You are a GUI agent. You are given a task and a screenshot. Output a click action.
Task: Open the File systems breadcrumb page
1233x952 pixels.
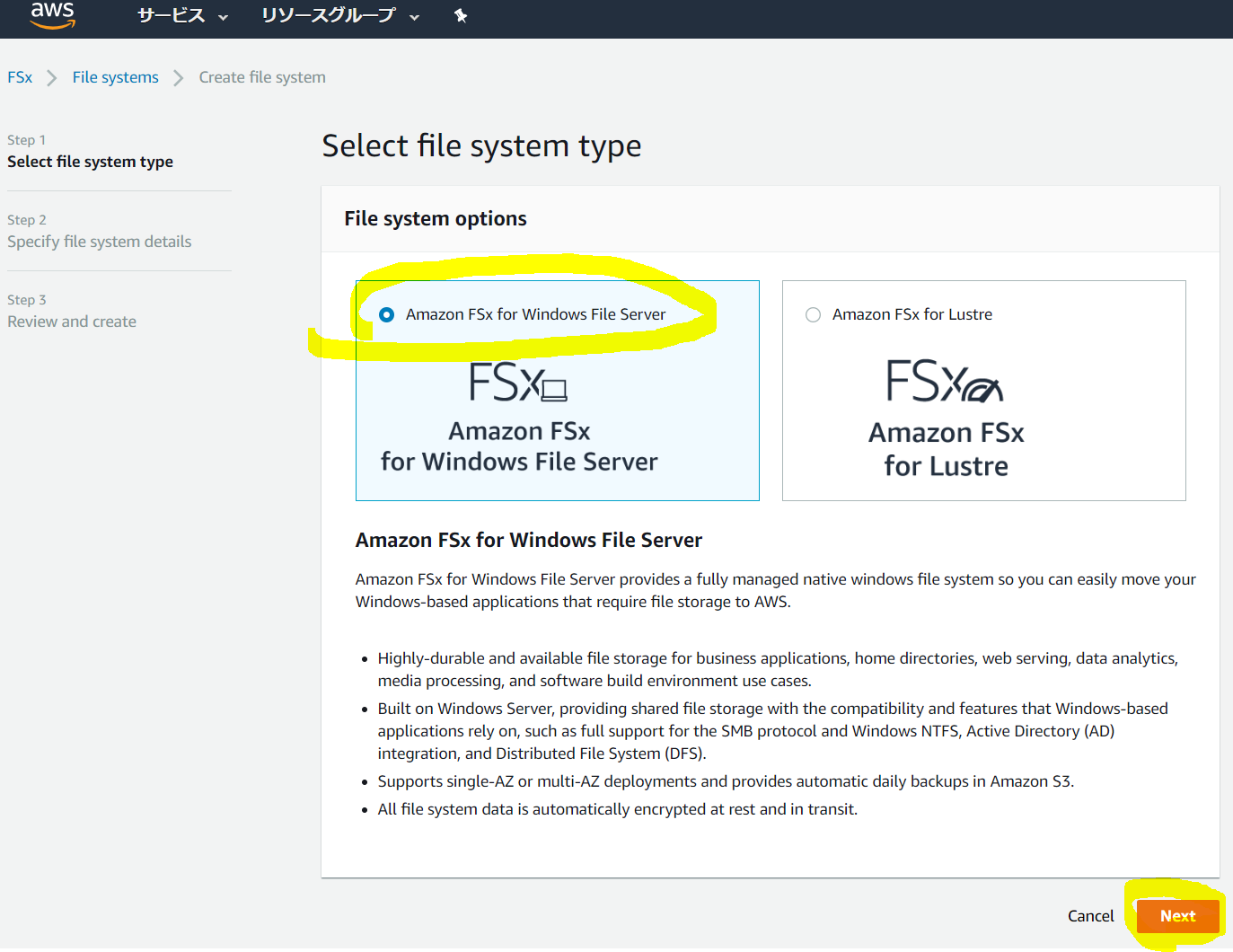pyautogui.click(x=115, y=77)
